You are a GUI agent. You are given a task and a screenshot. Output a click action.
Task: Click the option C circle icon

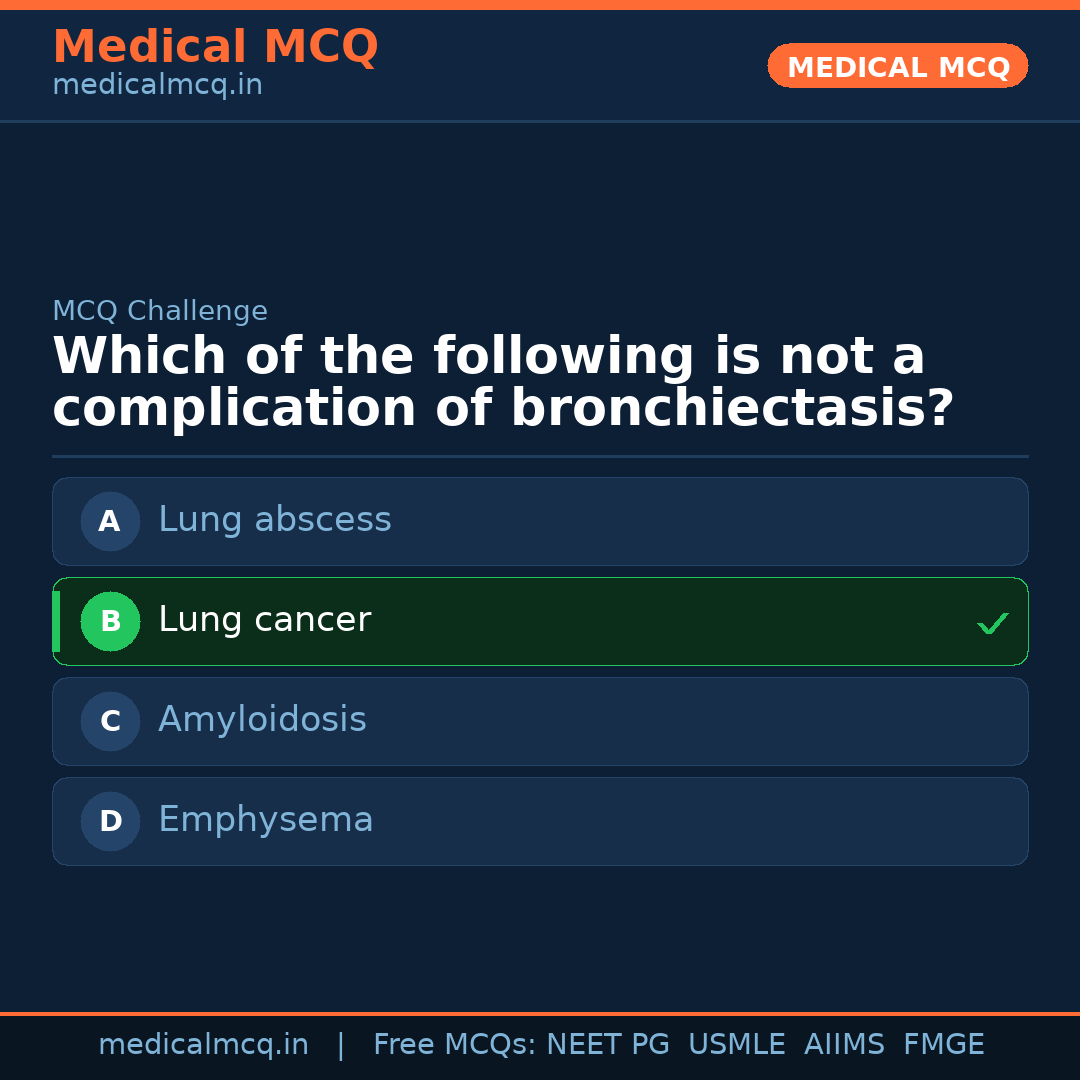click(110, 721)
